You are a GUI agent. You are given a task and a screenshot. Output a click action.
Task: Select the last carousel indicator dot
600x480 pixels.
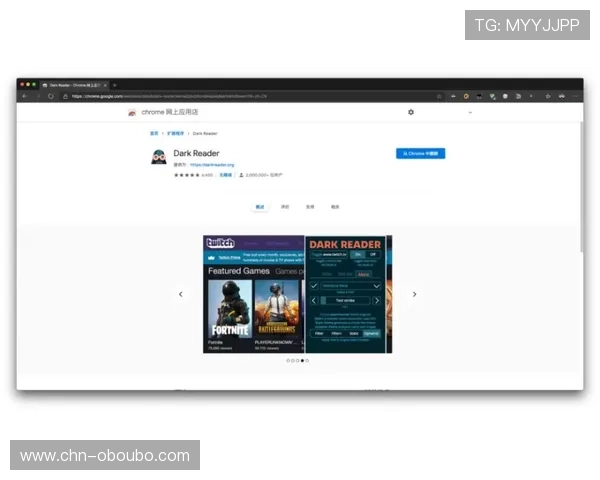[x=307, y=360]
